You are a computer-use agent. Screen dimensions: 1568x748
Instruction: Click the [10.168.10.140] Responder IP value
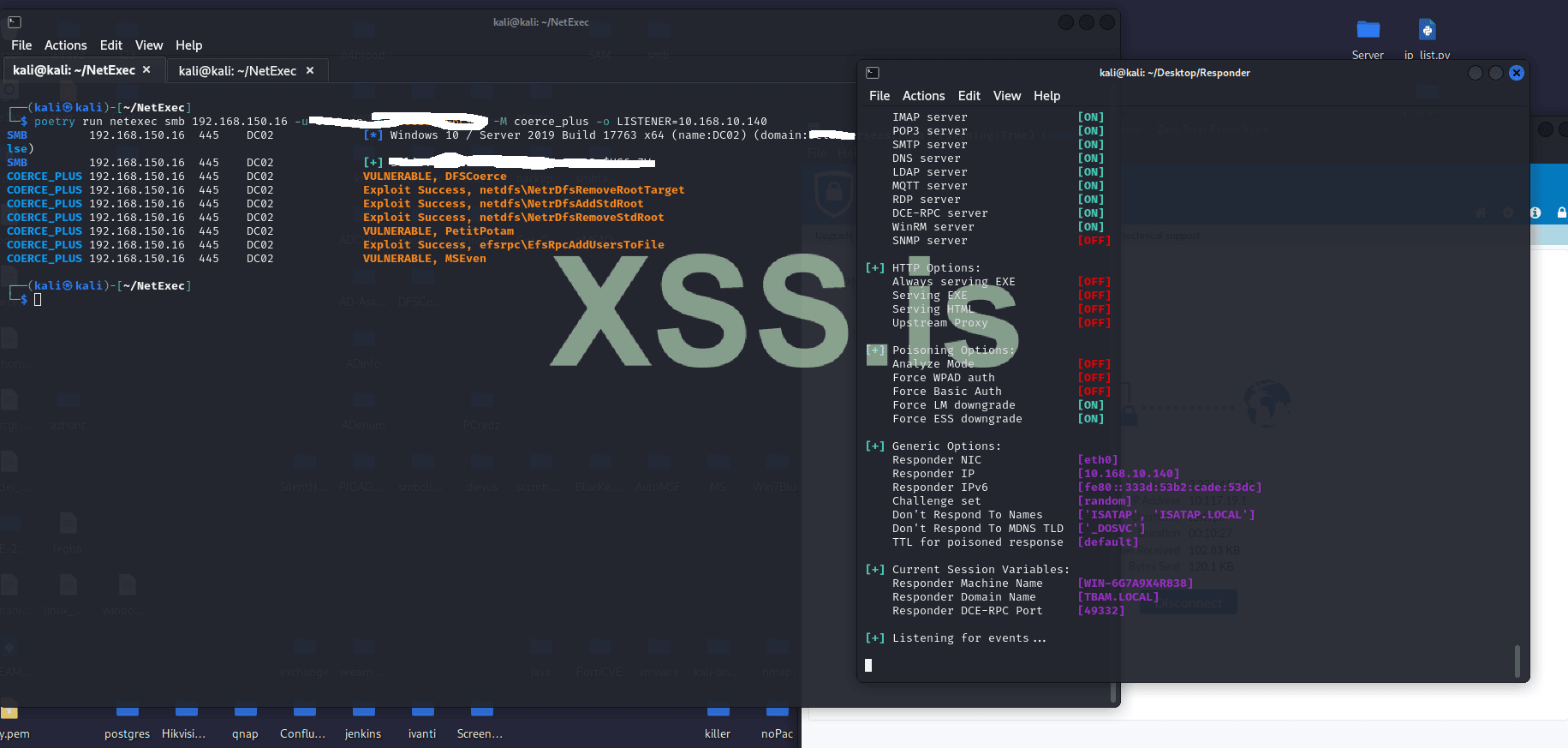[x=1129, y=474]
